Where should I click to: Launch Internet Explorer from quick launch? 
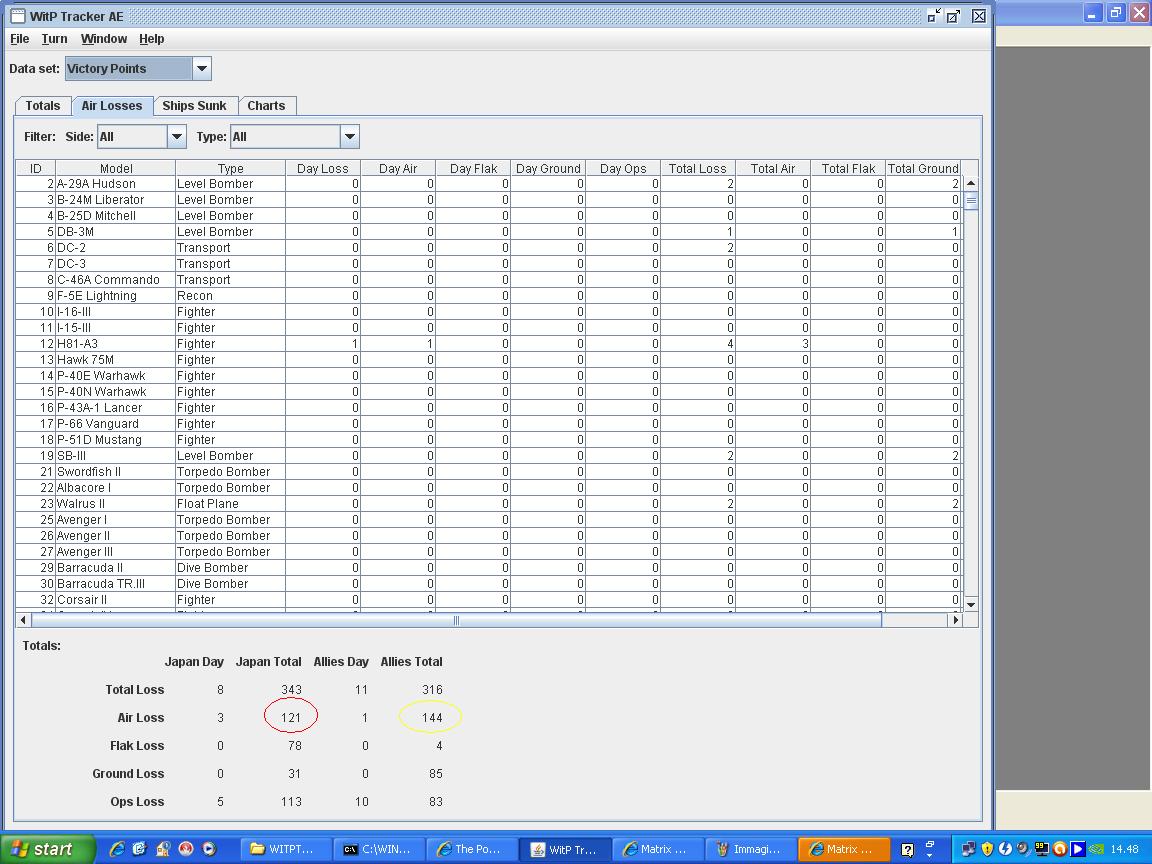pos(116,849)
